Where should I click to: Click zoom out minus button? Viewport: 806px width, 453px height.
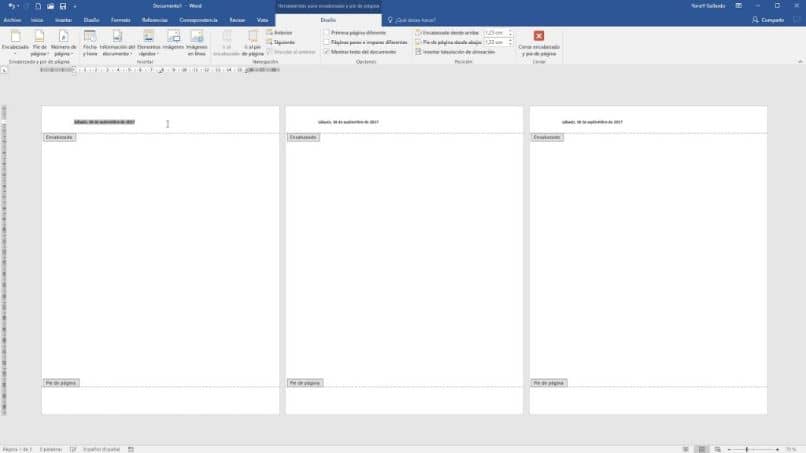729,449
